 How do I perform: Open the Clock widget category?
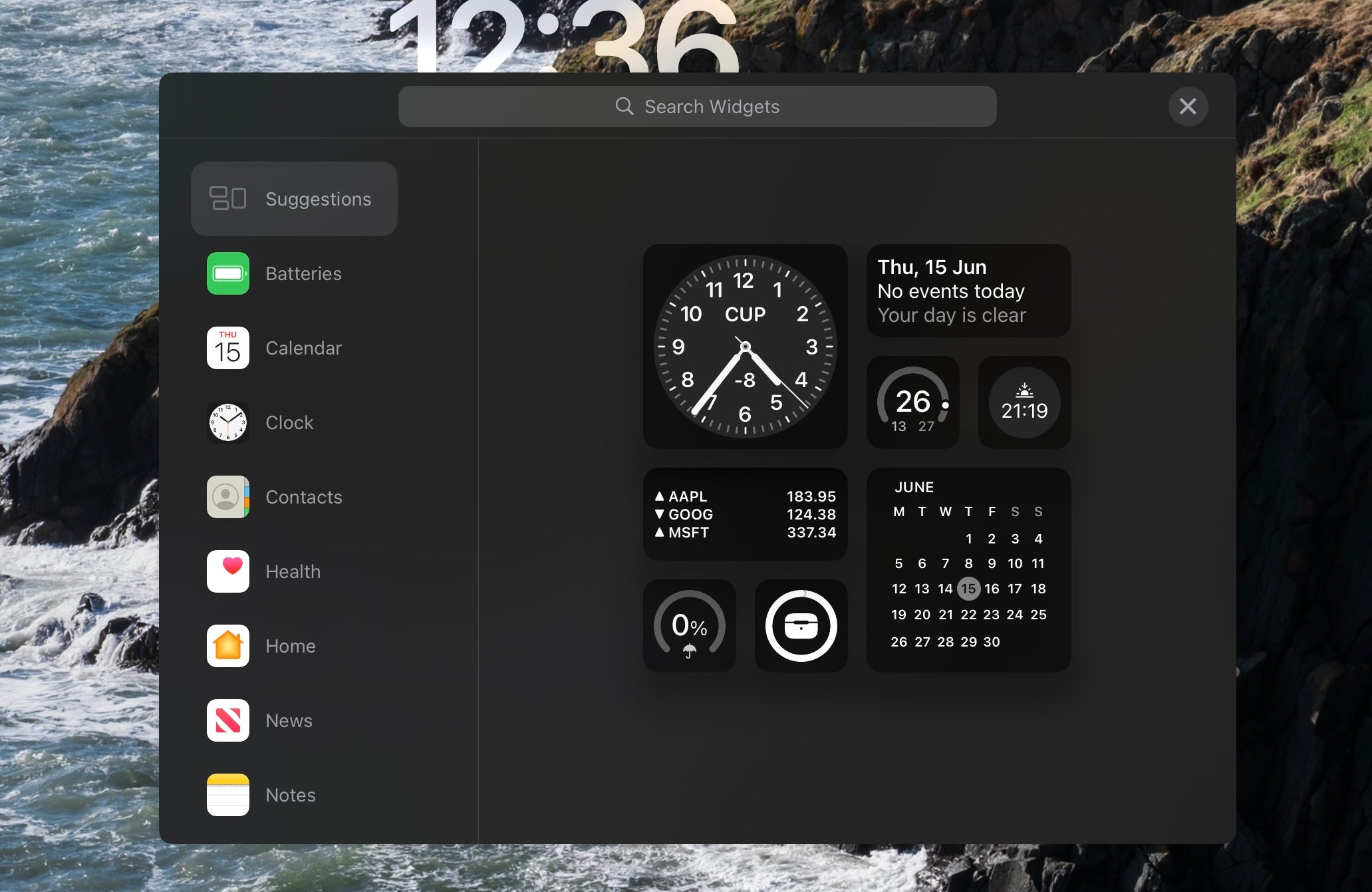(294, 422)
